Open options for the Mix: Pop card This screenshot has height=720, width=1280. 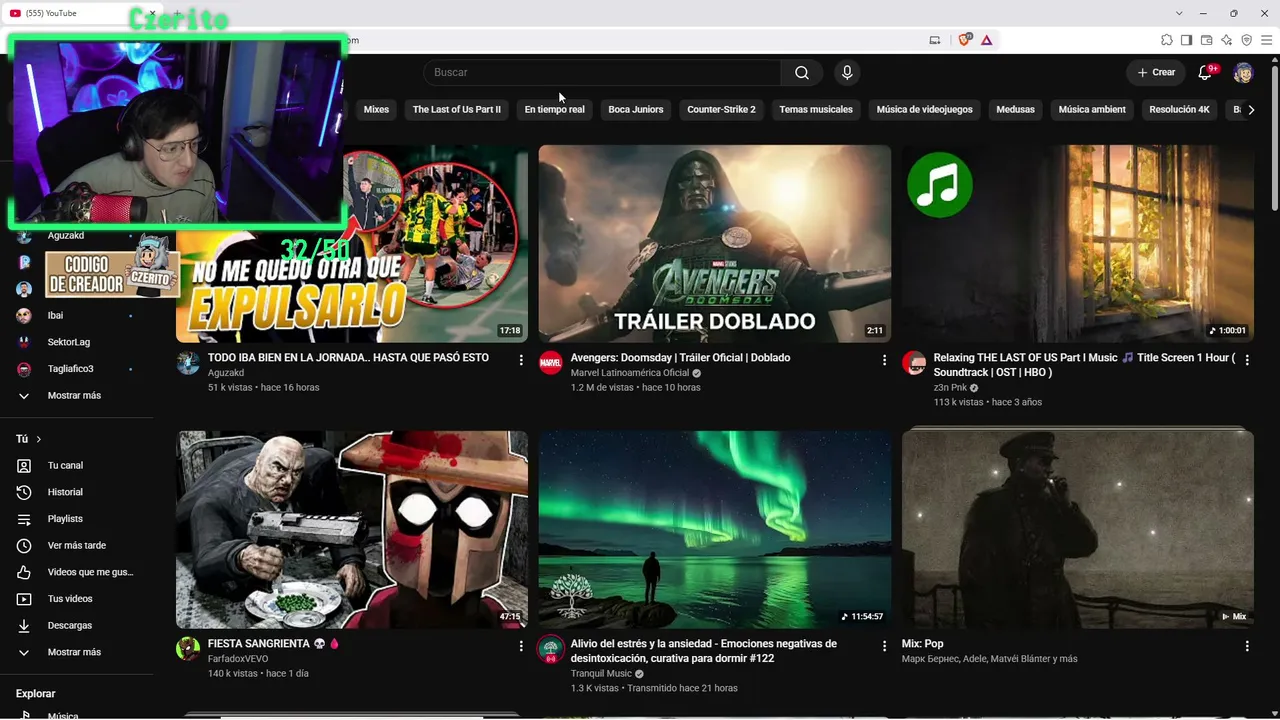click(x=1247, y=646)
